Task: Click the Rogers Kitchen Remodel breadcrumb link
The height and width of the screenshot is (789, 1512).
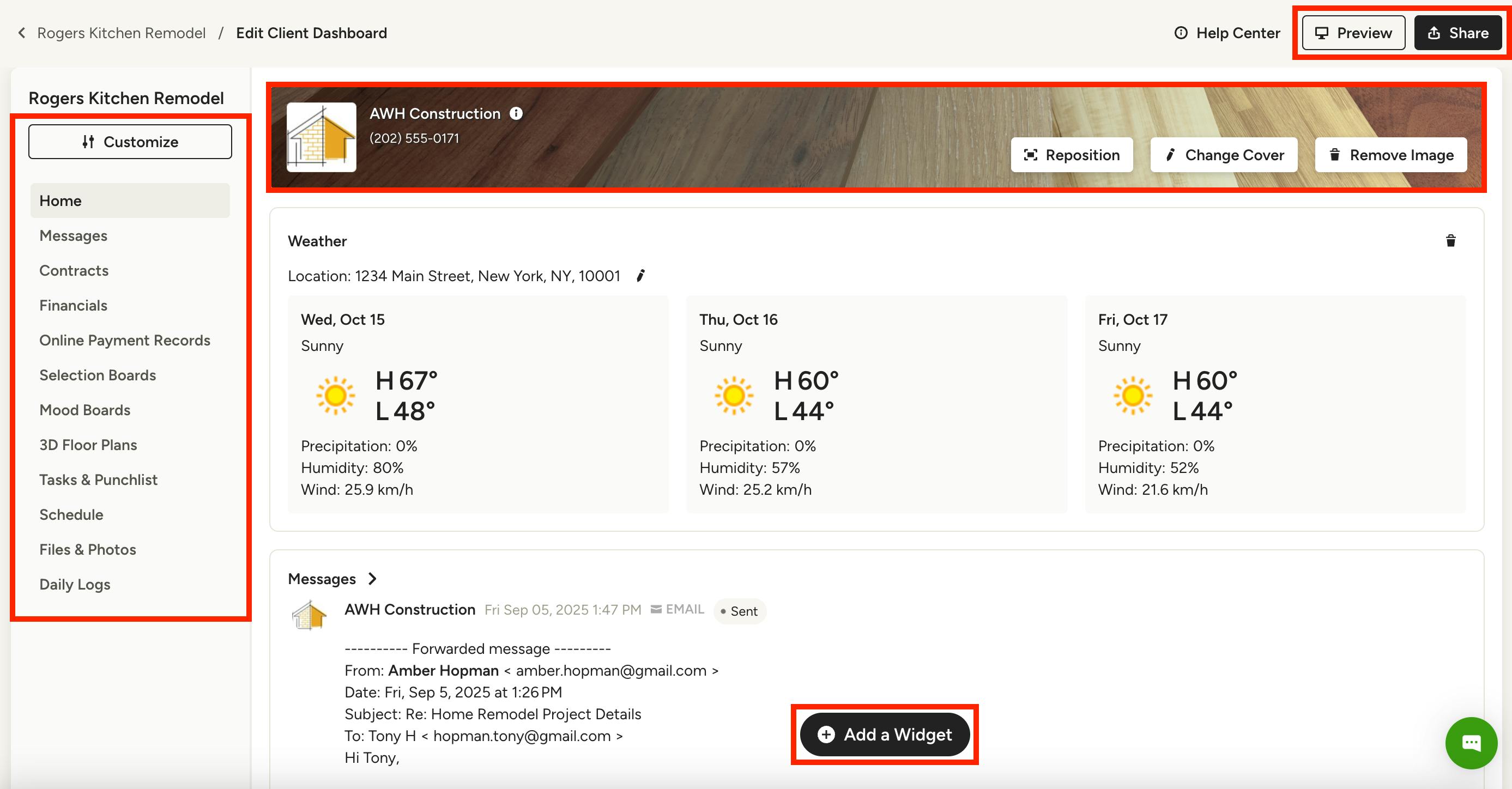Action: [x=121, y=33]
